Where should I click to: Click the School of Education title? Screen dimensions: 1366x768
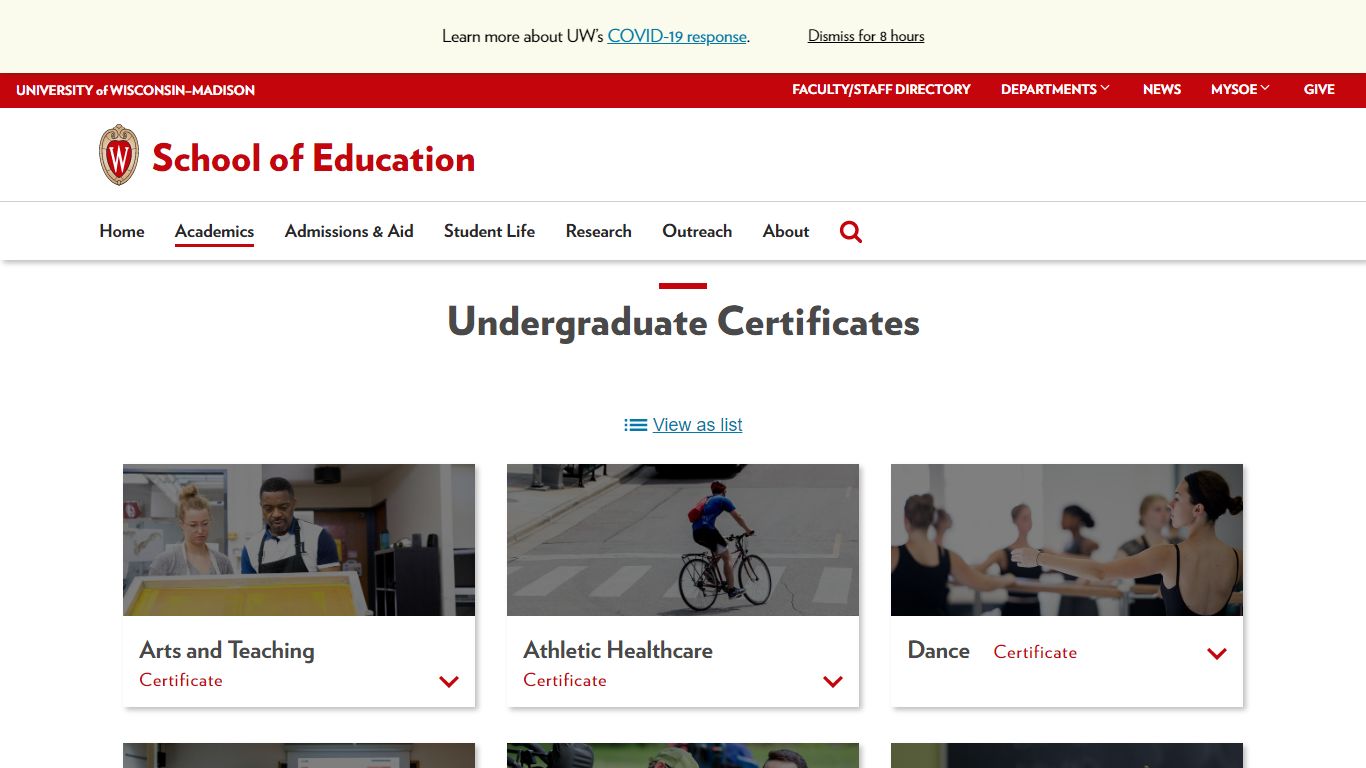pos(313,158)
